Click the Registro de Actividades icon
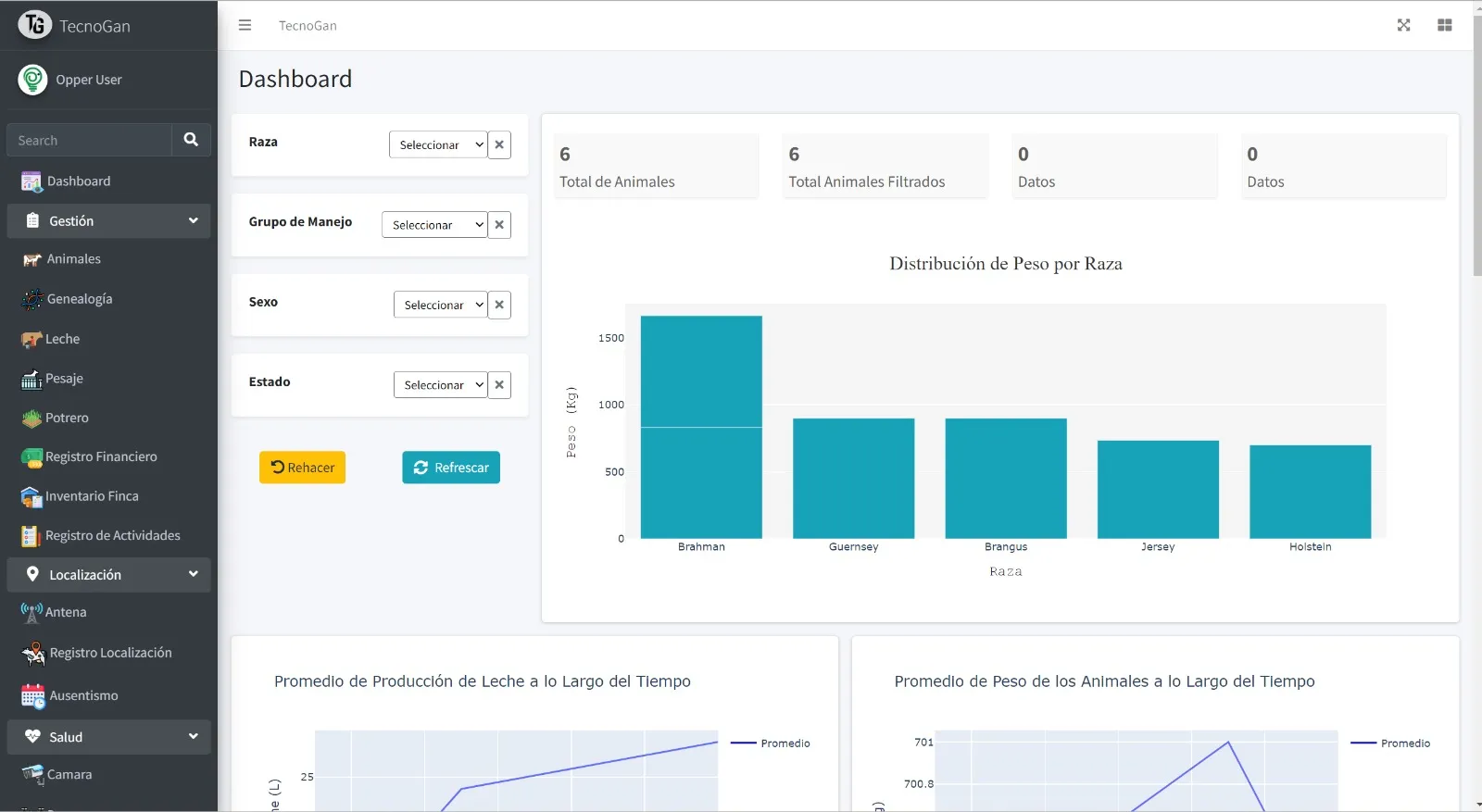The width and height of the screenshot is (1482, 812). [31, 536]
